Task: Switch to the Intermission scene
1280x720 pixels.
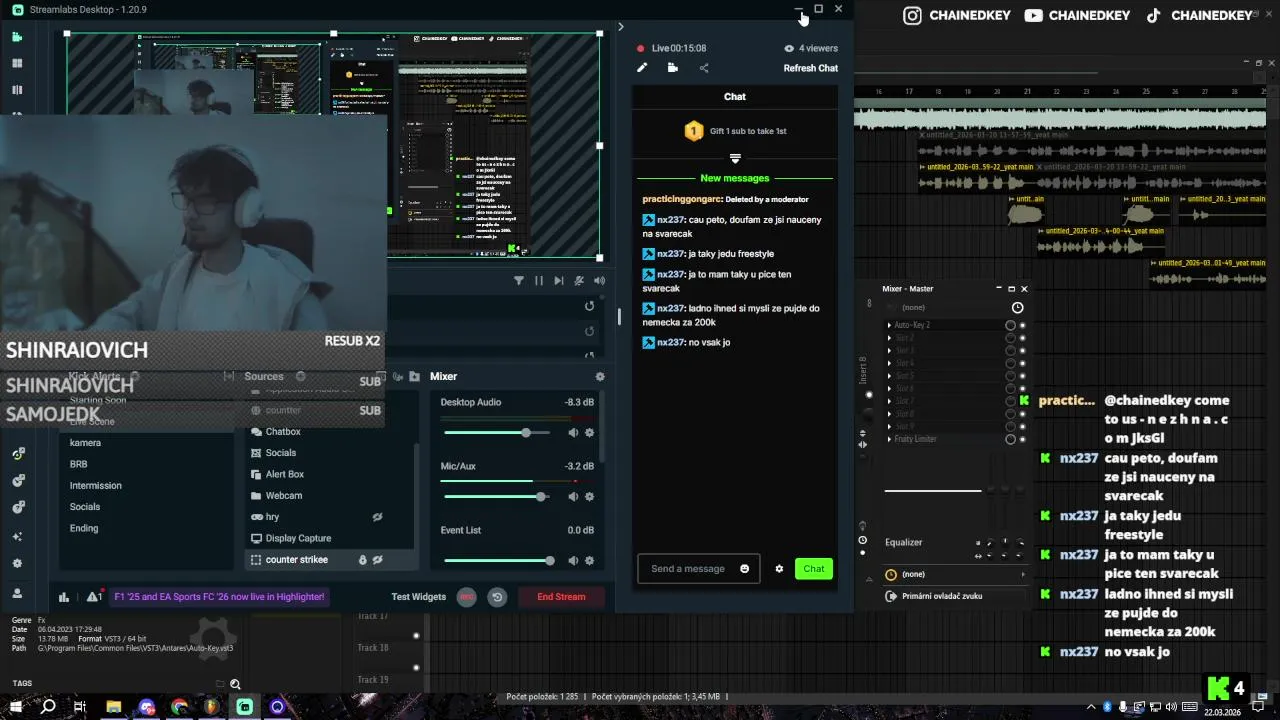Action: (96, 486)
